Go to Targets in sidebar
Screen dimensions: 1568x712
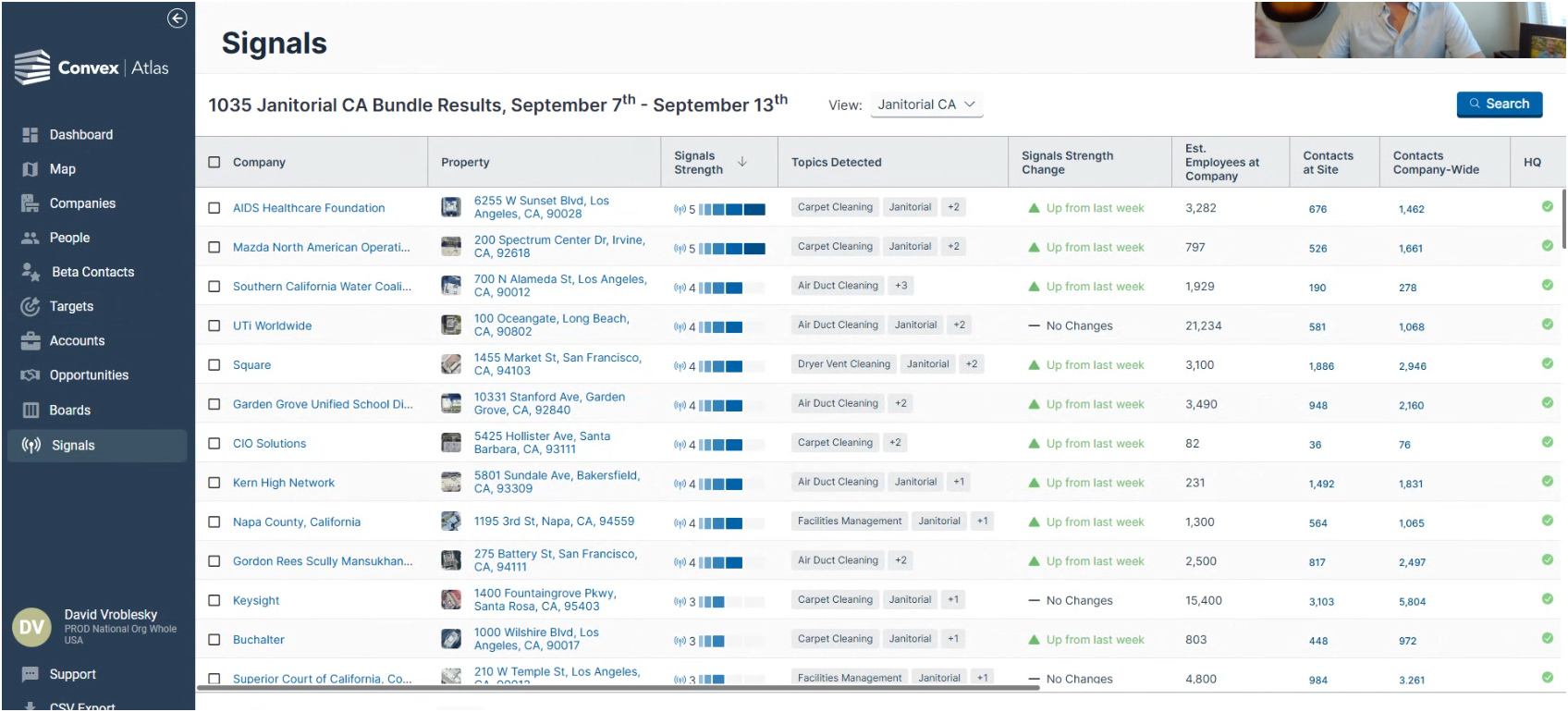pyautogui.click(x=71, y=306)
